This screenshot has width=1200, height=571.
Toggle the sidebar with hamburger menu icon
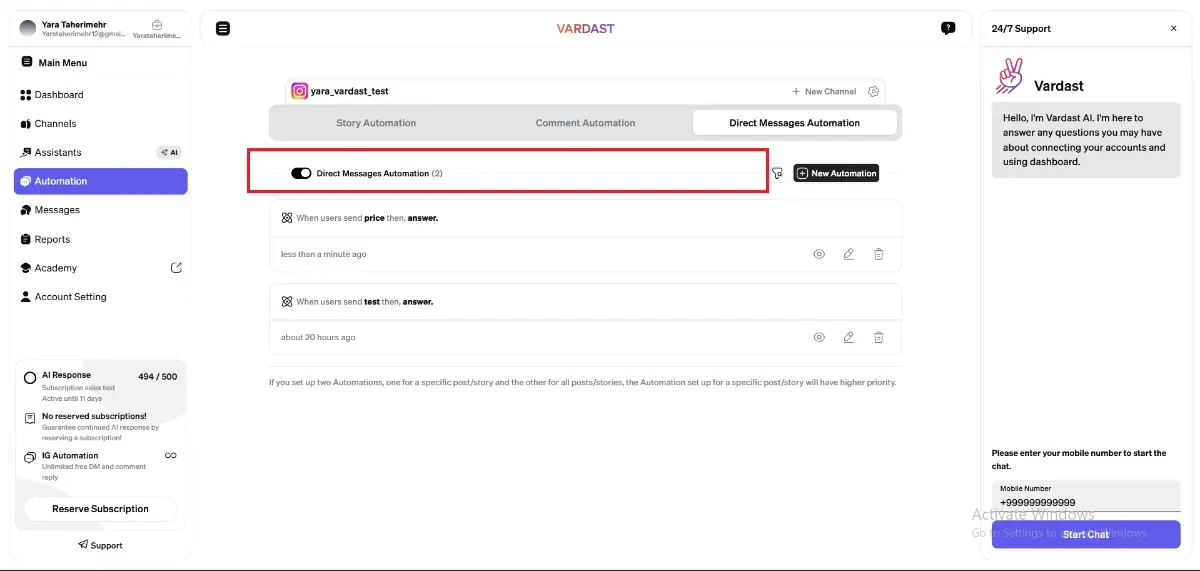tap(223, 28)
